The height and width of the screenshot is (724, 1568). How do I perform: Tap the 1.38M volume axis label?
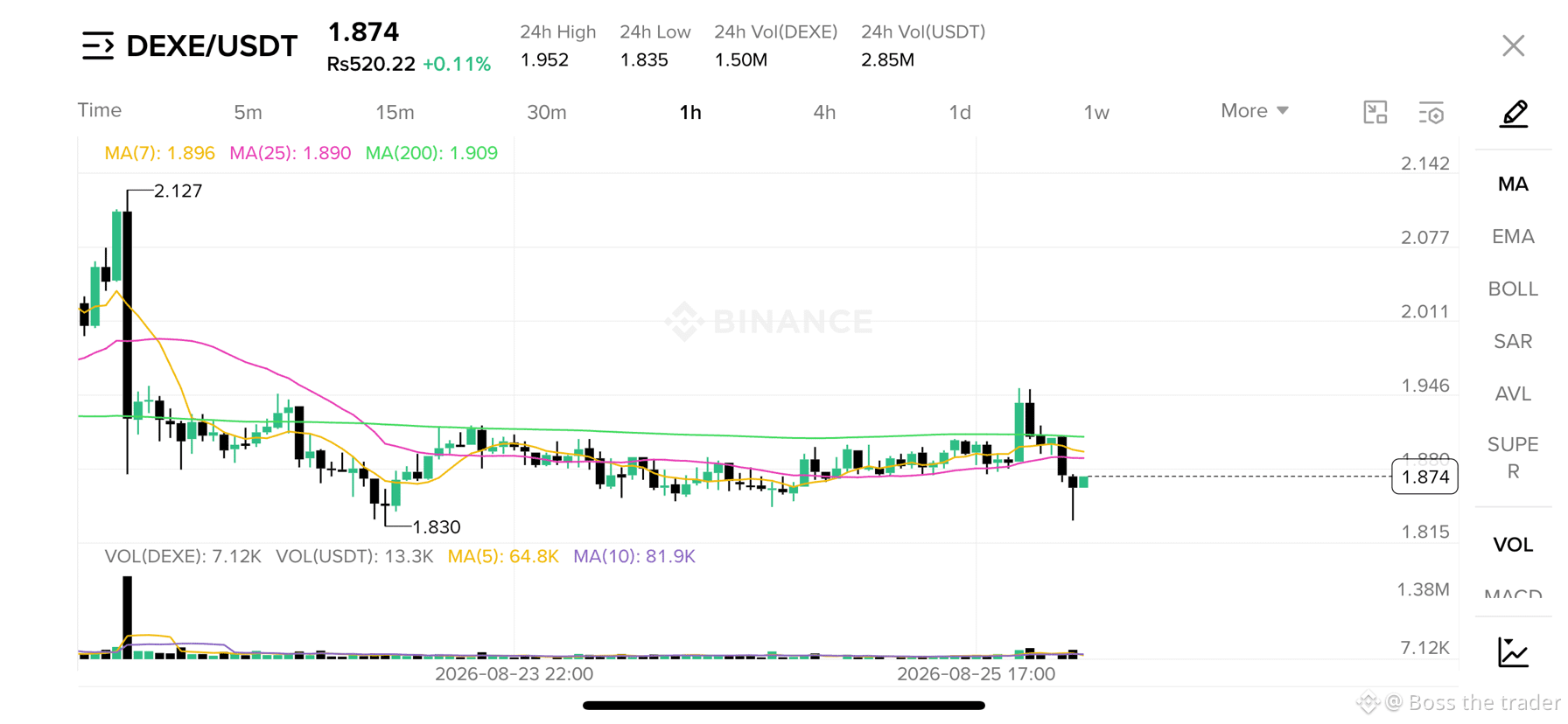tap(1423, 589)
